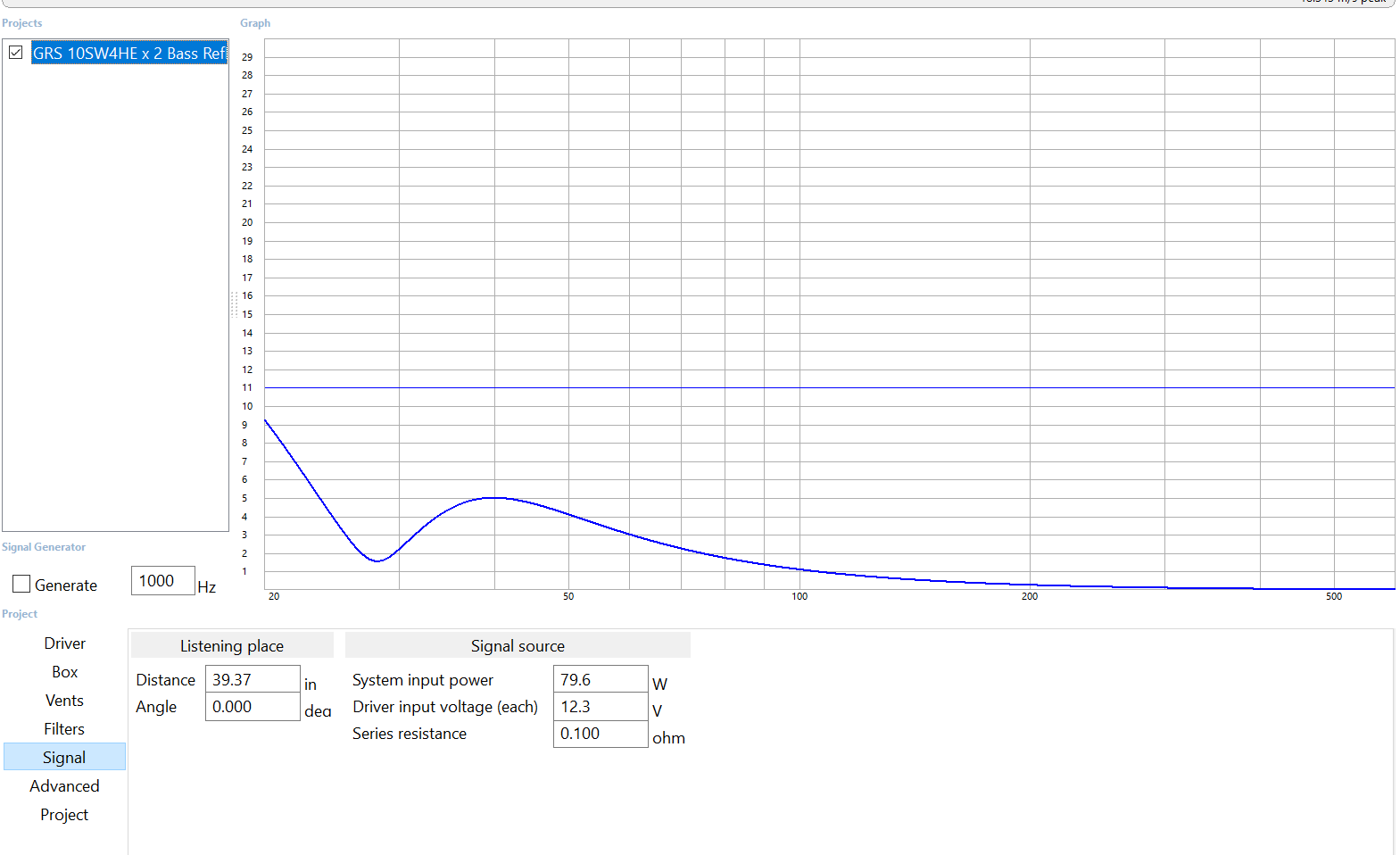The image size is (1400, 855).
Task: Switch to the Vents tab
Action: point(64,701)
